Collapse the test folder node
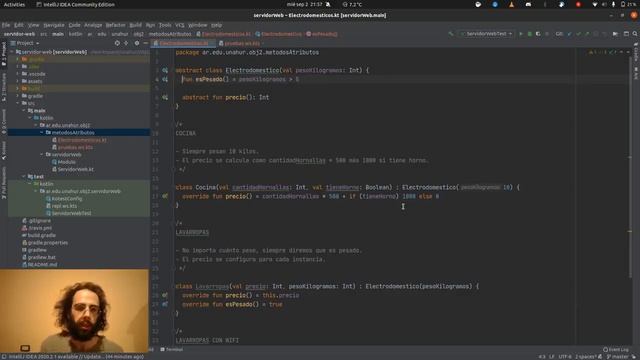Viewport: 640px width, 360px height. click(x=24, y=177)
